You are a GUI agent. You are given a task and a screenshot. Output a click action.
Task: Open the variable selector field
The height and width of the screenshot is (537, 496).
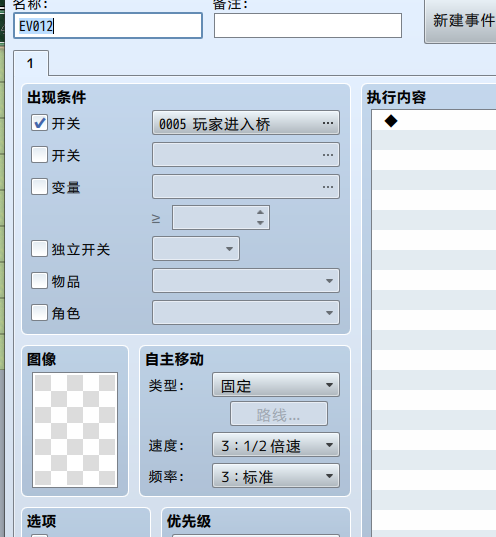point(246,187)
